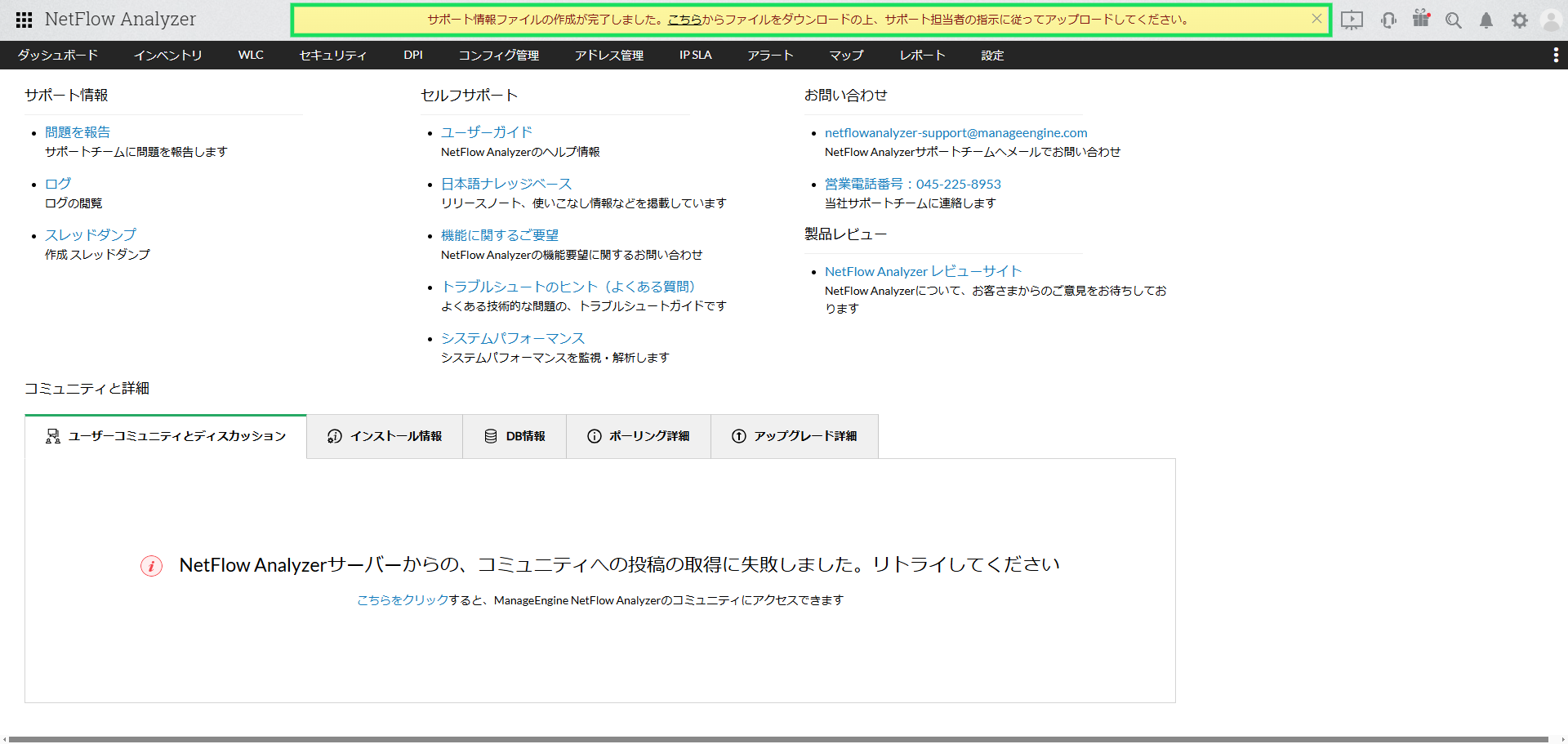Select the ポーリング詳細 tab
The width and height of the screenshot is (1568, 744).
(x=639, y=436)
